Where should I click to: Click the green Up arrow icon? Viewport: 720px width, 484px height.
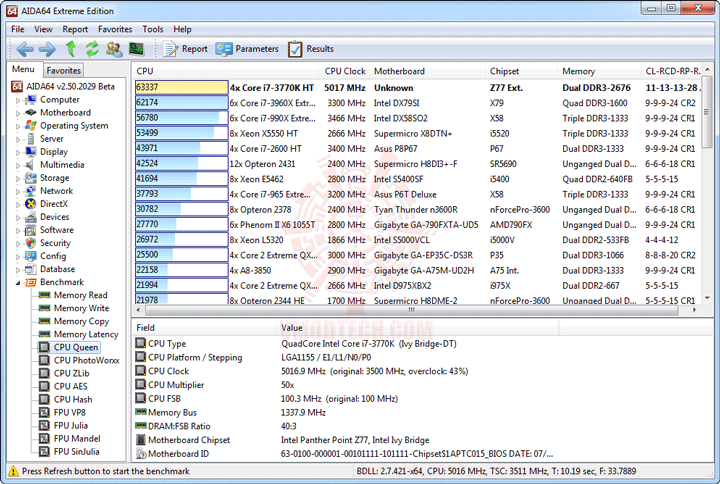[x=71, y=48]
